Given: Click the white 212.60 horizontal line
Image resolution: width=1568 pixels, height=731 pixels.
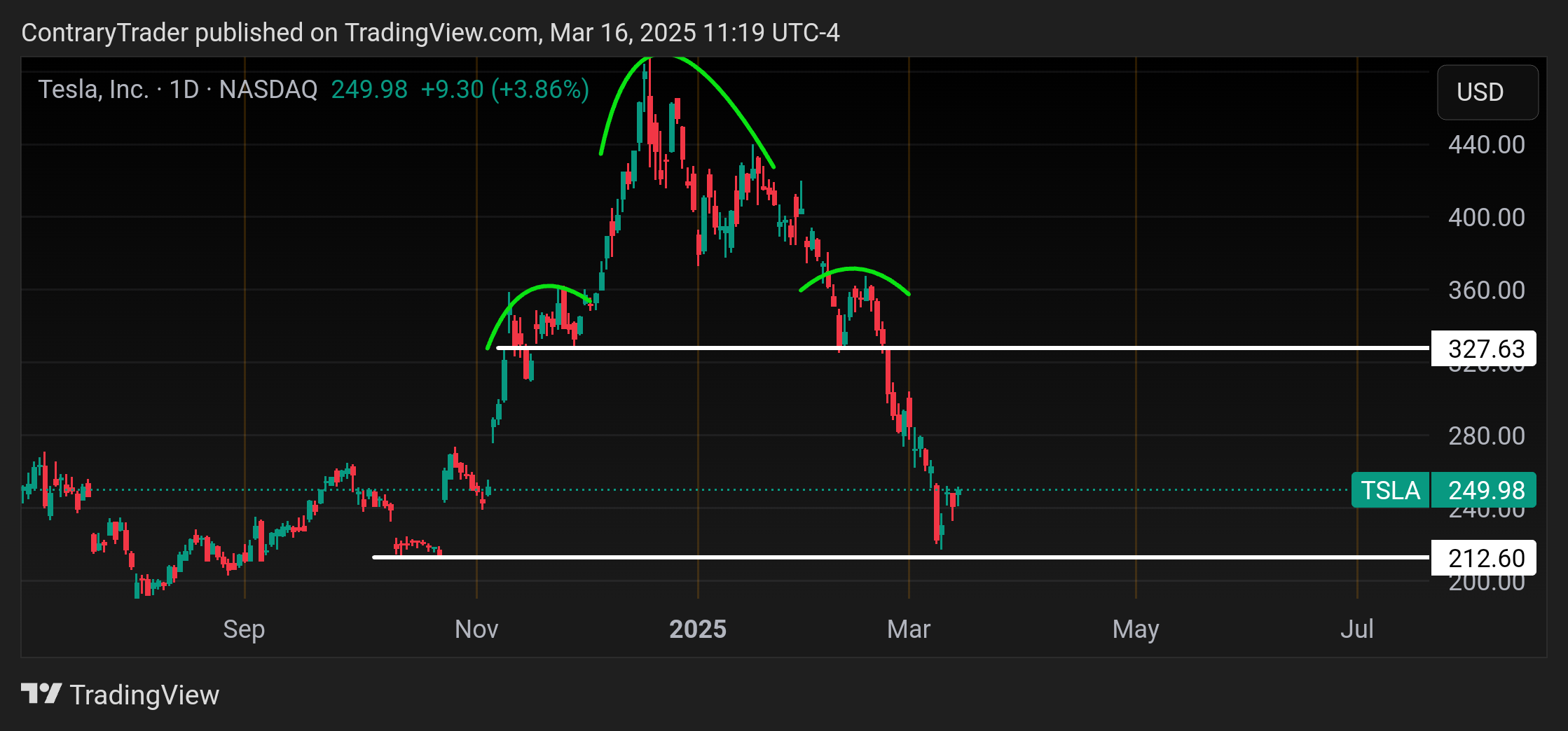Looking at the screenshot, I should tap(900, 557).
